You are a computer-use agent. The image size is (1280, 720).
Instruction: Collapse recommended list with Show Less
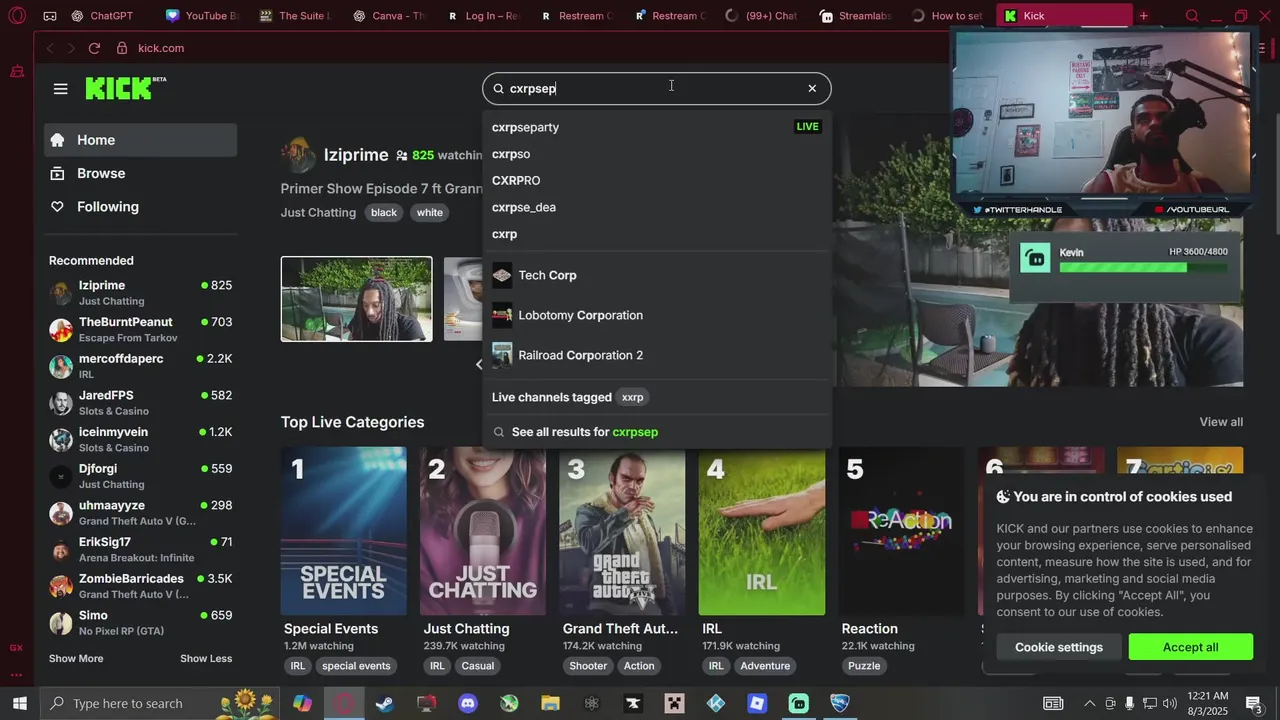click(206, 658)
